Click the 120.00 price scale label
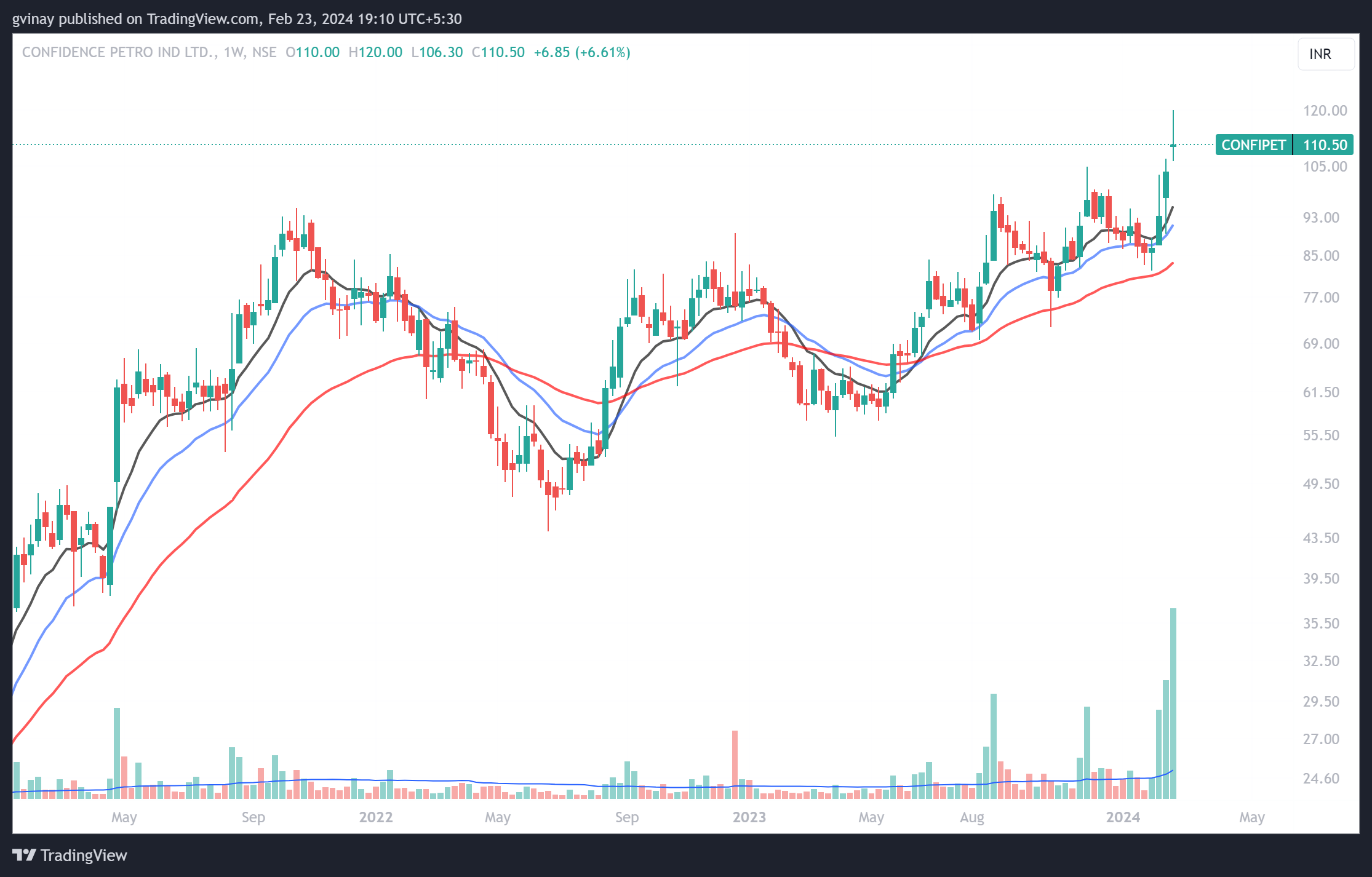The width and height of the screenshot is (1372, 877). coord(1325,111)
